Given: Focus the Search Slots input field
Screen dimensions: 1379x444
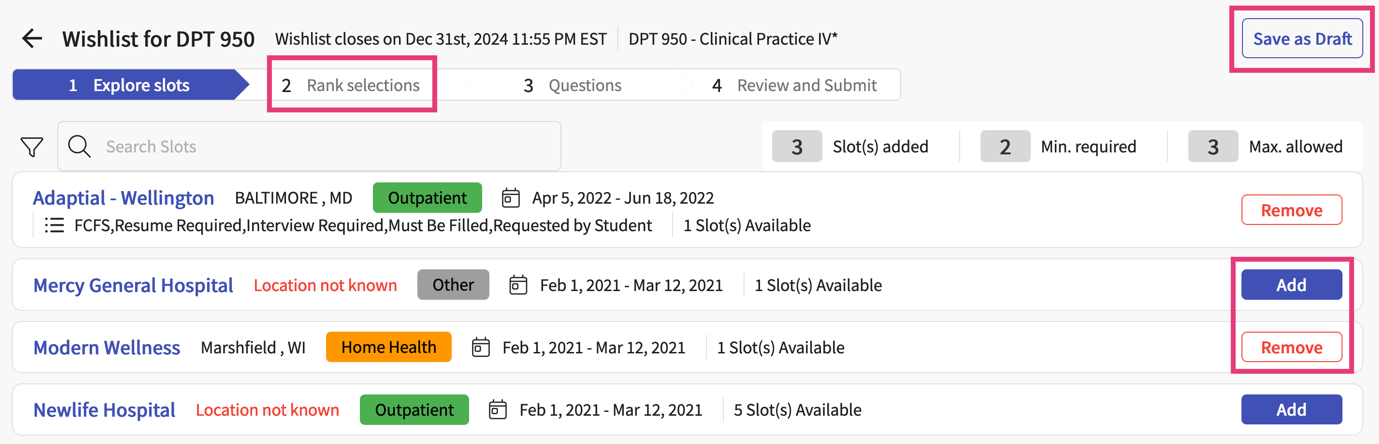Looking at the screenshot, I should coord(320,147).
